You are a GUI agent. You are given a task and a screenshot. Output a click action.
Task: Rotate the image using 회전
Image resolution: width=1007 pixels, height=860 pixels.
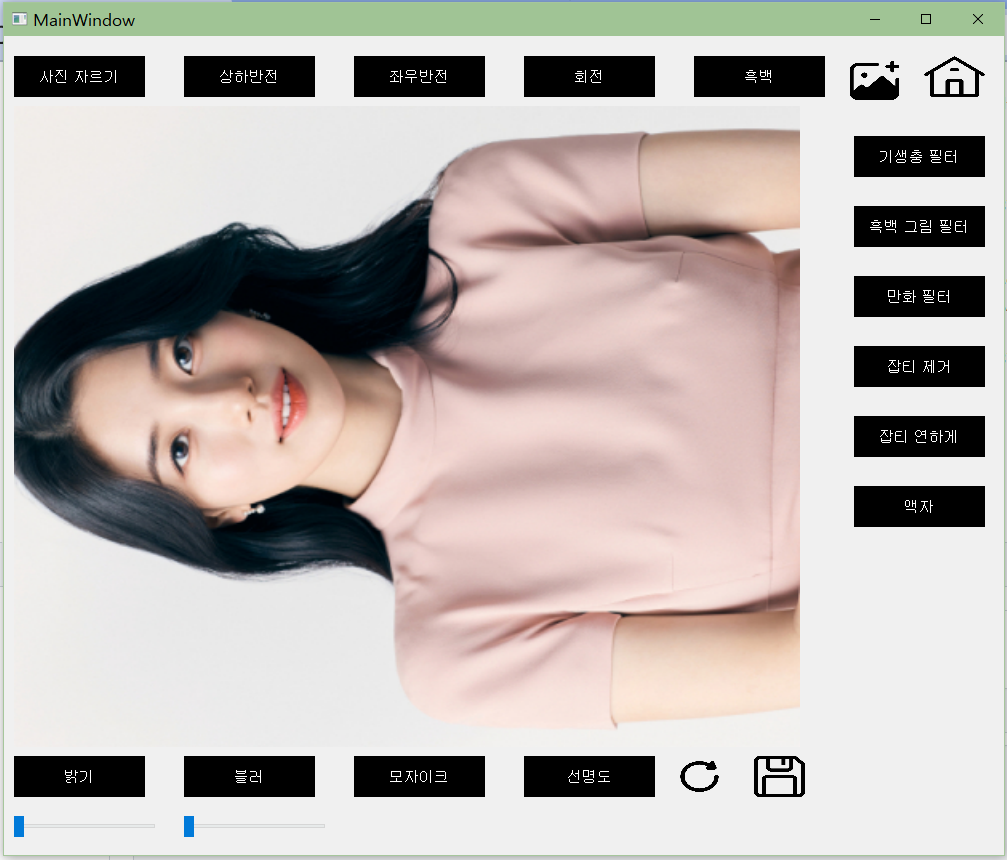pyautogui.click(x=589, y=76)
